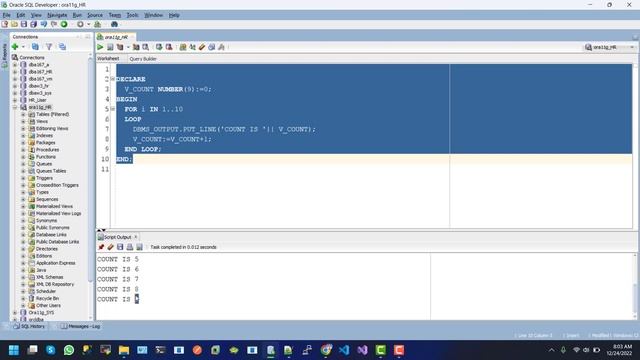Expand the Tables (Filtered) node
This screenshot has height=360, width=640.
(23, 114)
